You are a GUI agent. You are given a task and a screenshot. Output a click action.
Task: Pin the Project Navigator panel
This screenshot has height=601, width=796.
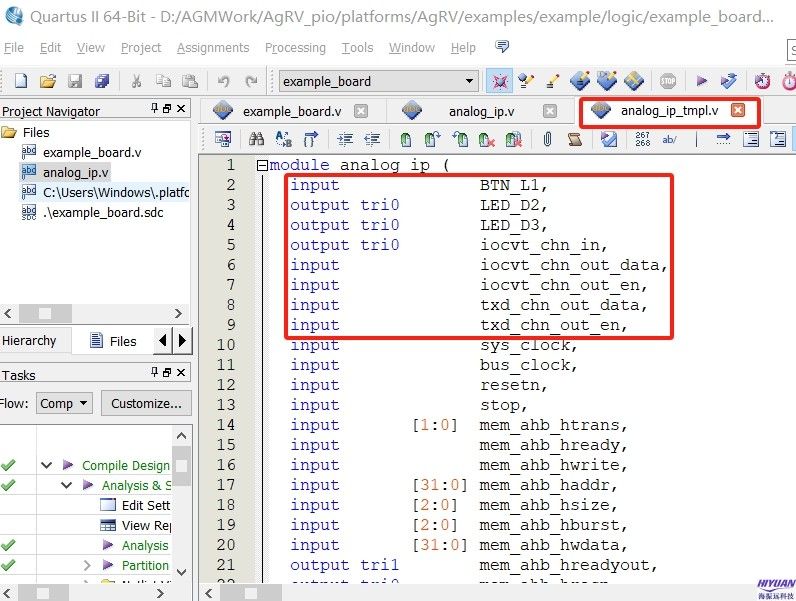(154, 108)
